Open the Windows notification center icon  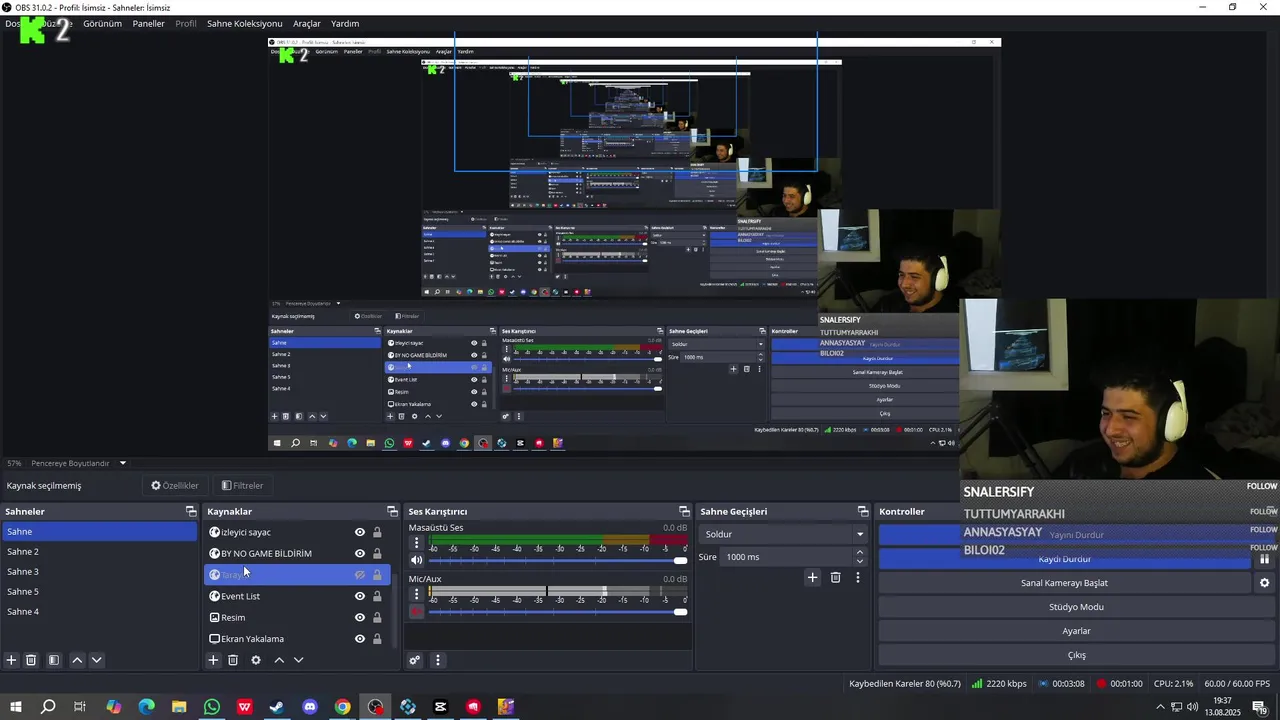(x=1259, y=707)
